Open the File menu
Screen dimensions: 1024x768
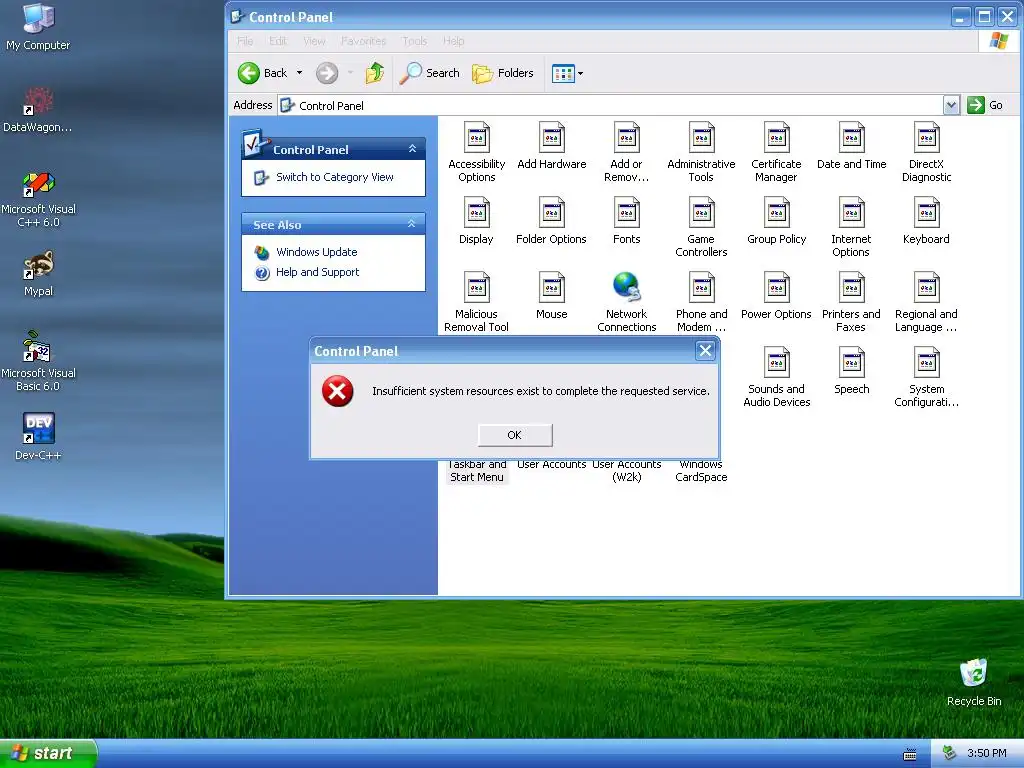(x=245, y=41)
